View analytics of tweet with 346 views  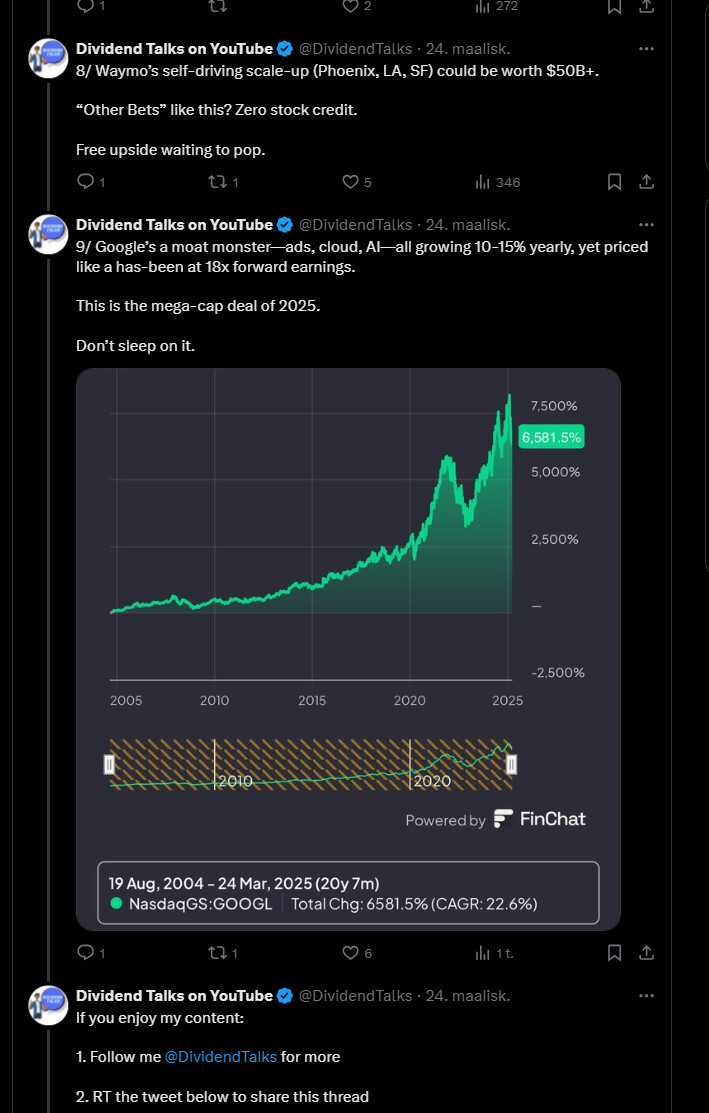(x=498, y=182)
